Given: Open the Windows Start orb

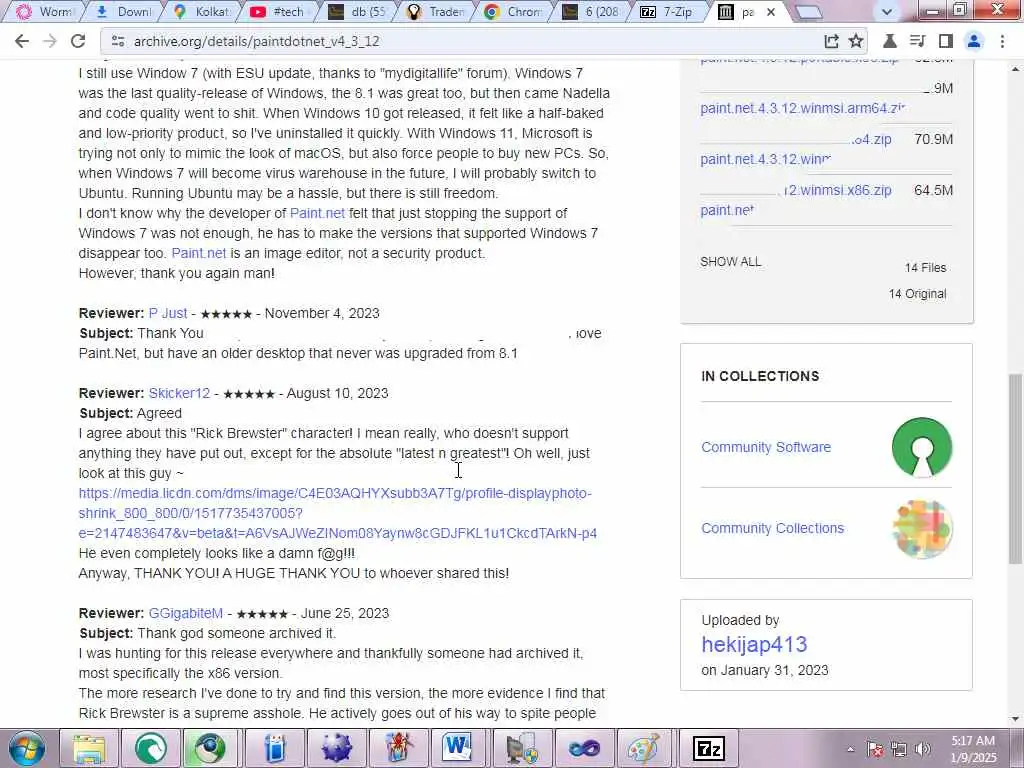Looking at the screenshot, I should click(x=27, y=748).
